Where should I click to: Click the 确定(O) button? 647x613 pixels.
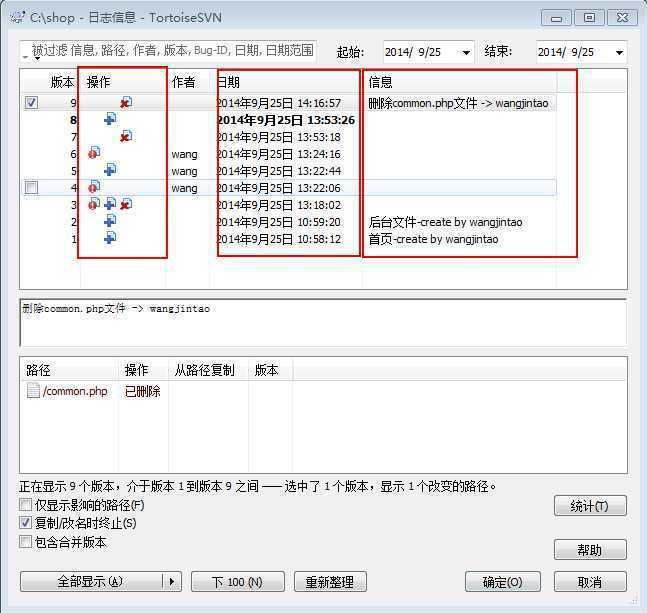click(503, 582)
